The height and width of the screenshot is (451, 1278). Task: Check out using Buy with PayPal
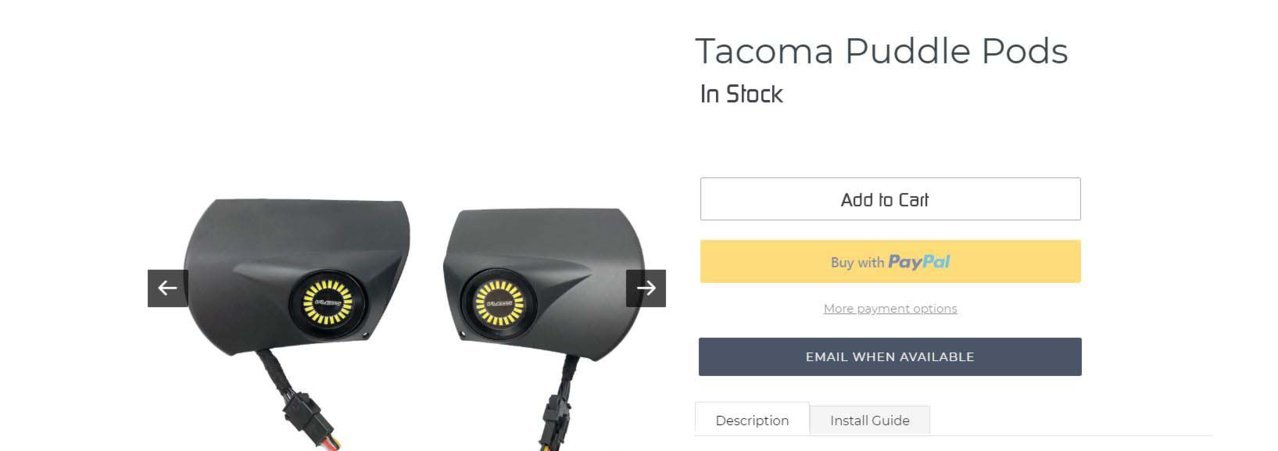coord(890,261)
